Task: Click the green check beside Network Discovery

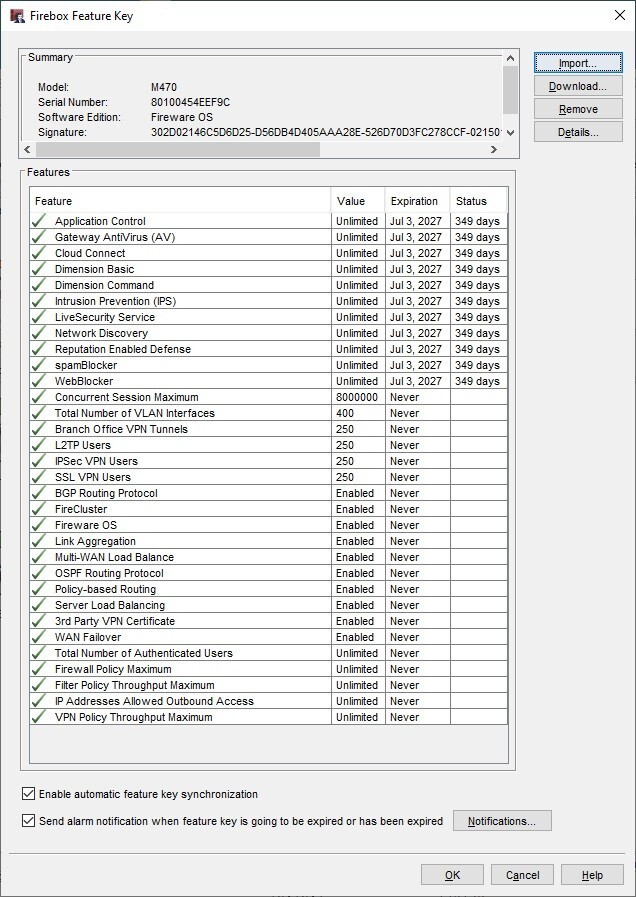Action: pos(39,333)
